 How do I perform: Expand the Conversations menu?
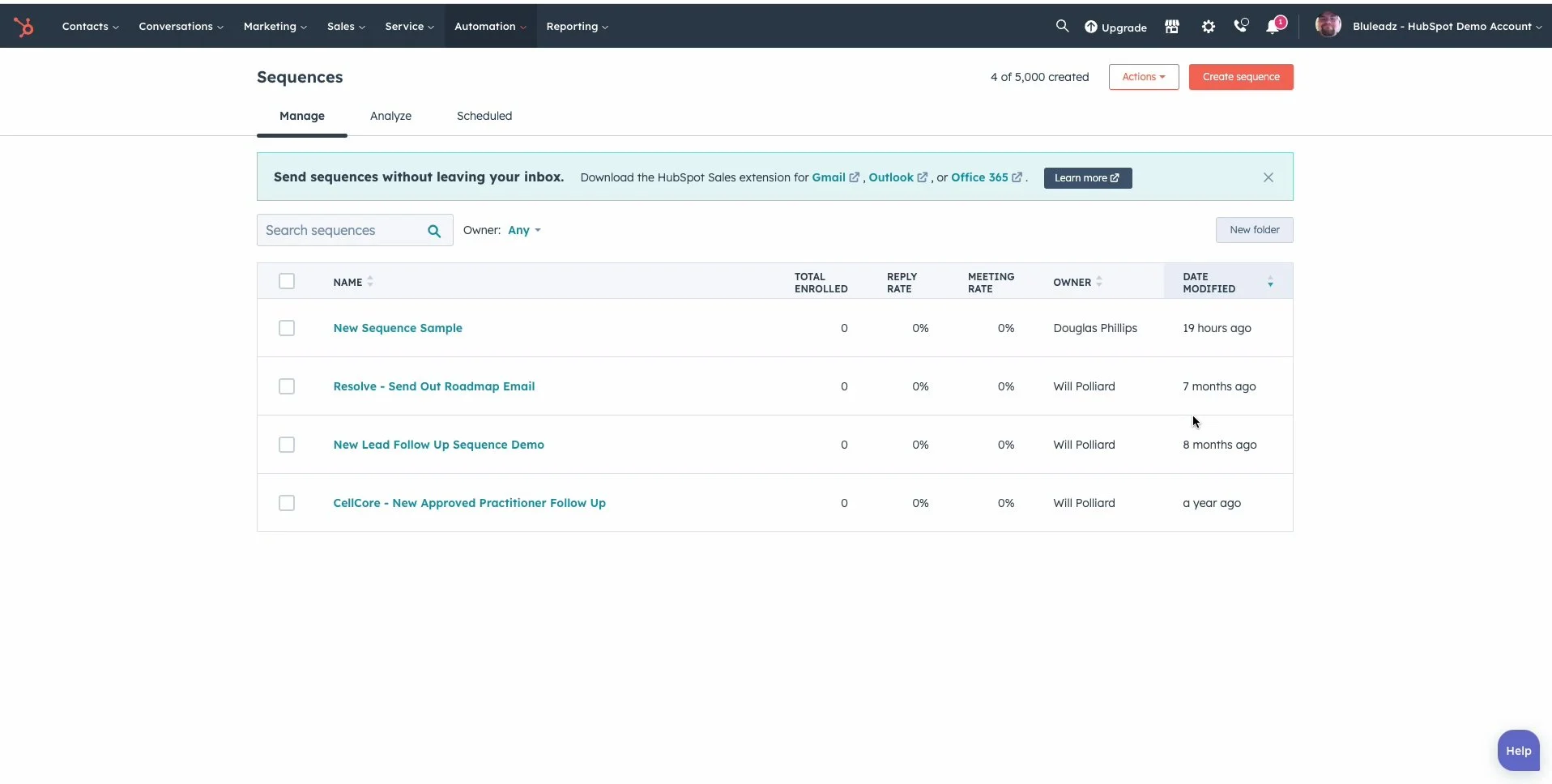click(181, 26)
